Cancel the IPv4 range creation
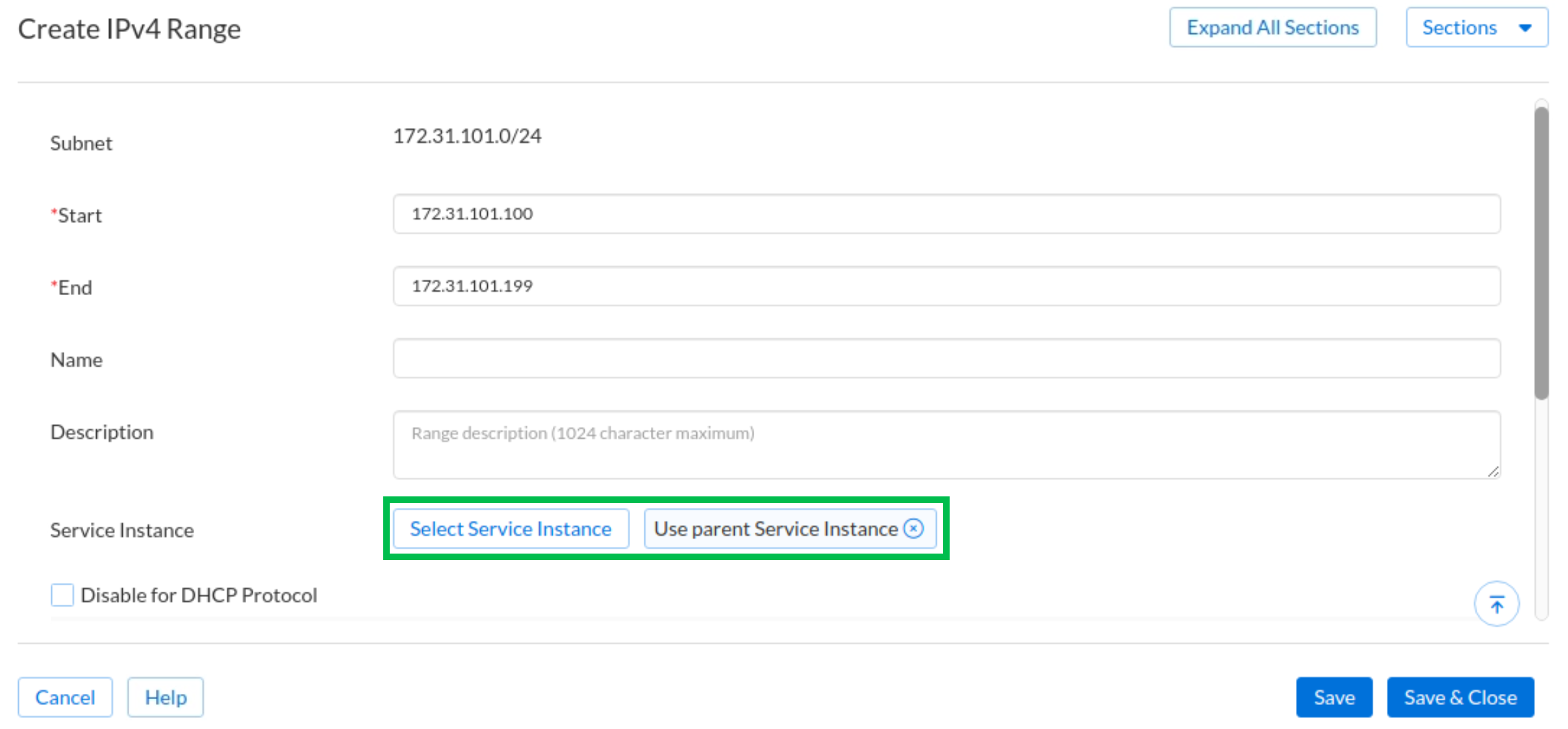The width and height of the screenshot is (1568, 729). click(x=65, y=697)
